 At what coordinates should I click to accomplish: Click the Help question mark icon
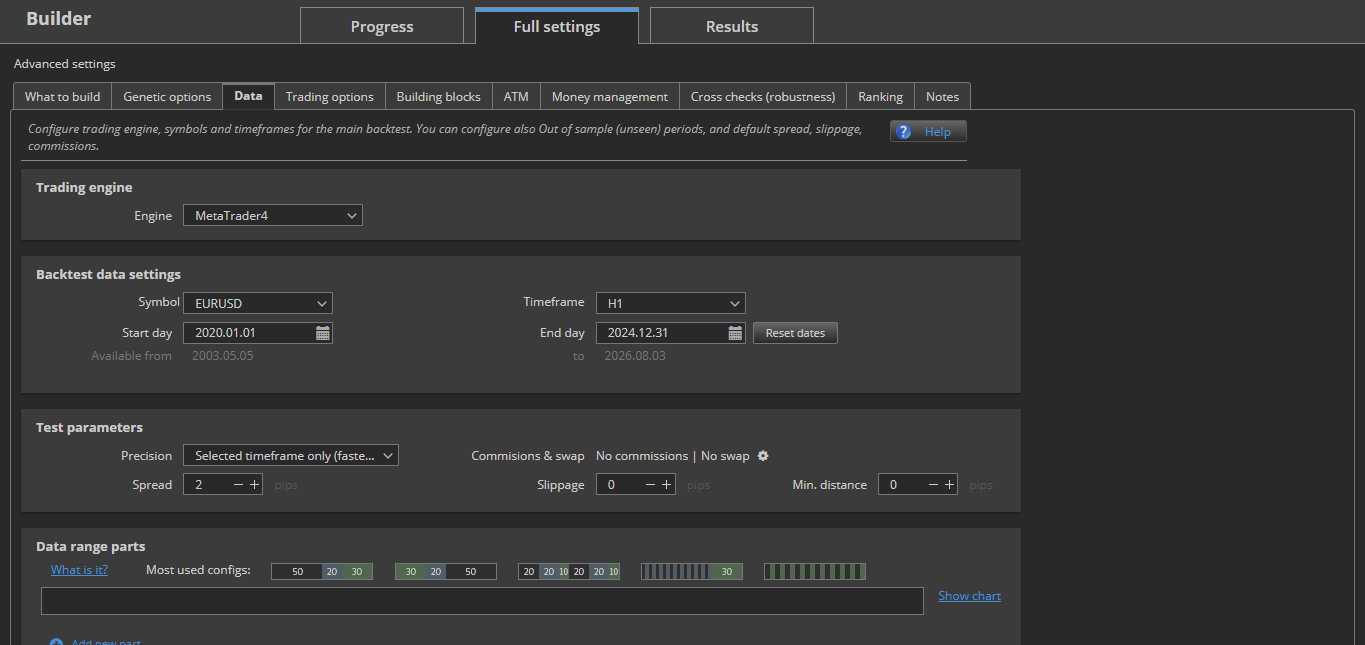tap(904, 132)
